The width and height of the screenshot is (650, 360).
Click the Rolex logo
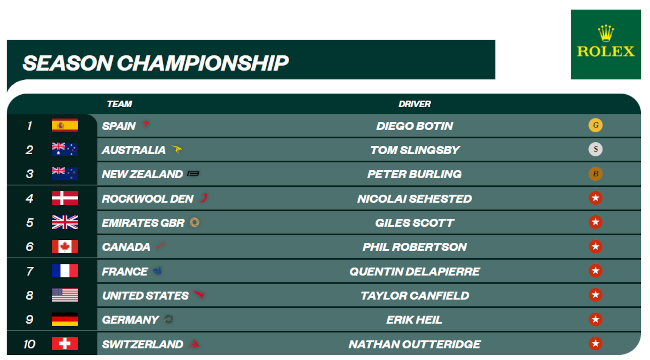click(x=606, y=44)
